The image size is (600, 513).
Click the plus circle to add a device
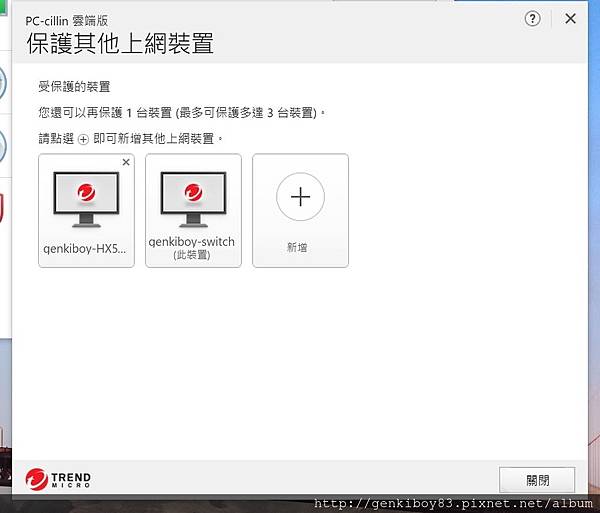click(x=300, y=197)
